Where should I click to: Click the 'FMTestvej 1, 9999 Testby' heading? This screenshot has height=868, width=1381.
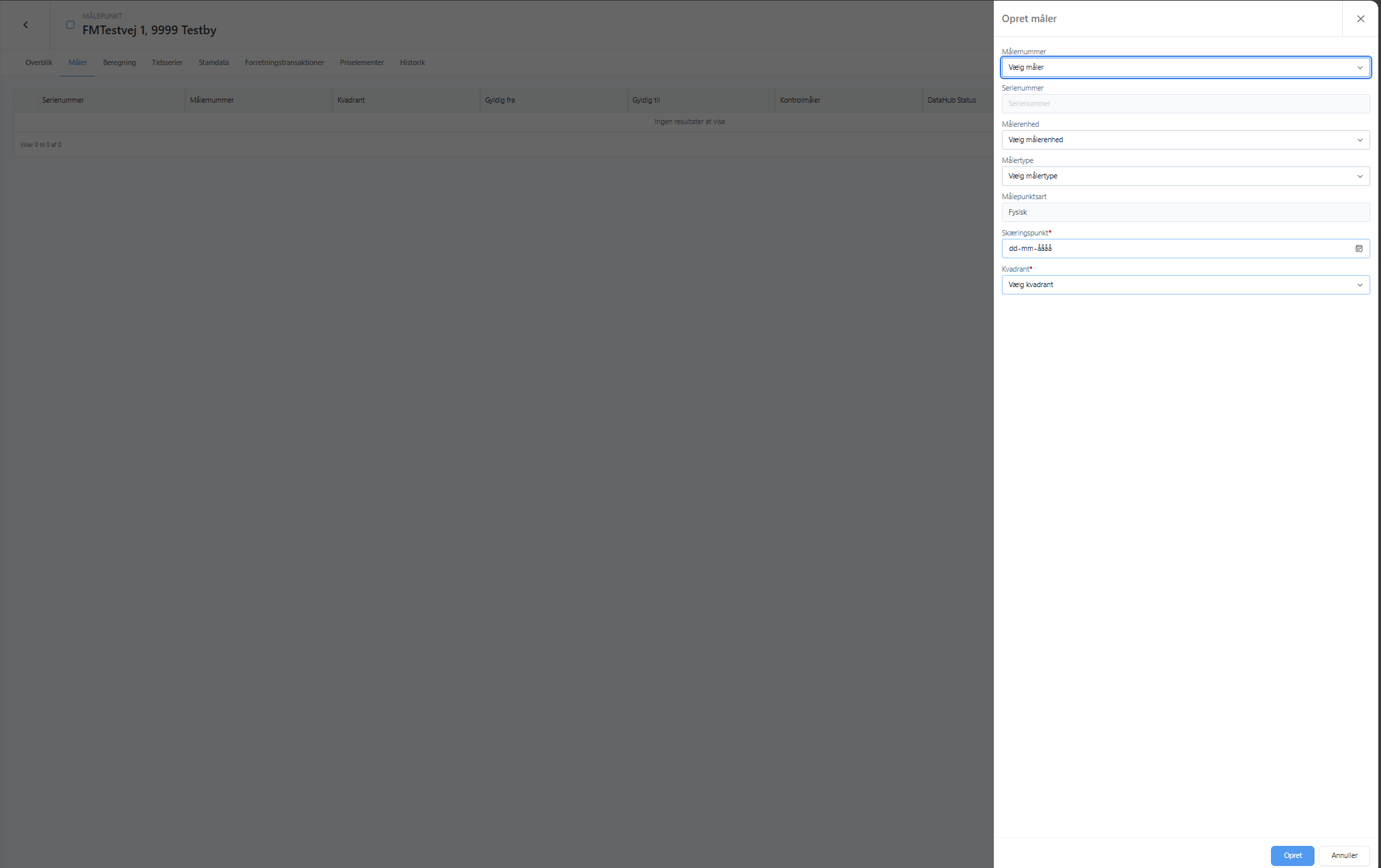pos(149,30)
